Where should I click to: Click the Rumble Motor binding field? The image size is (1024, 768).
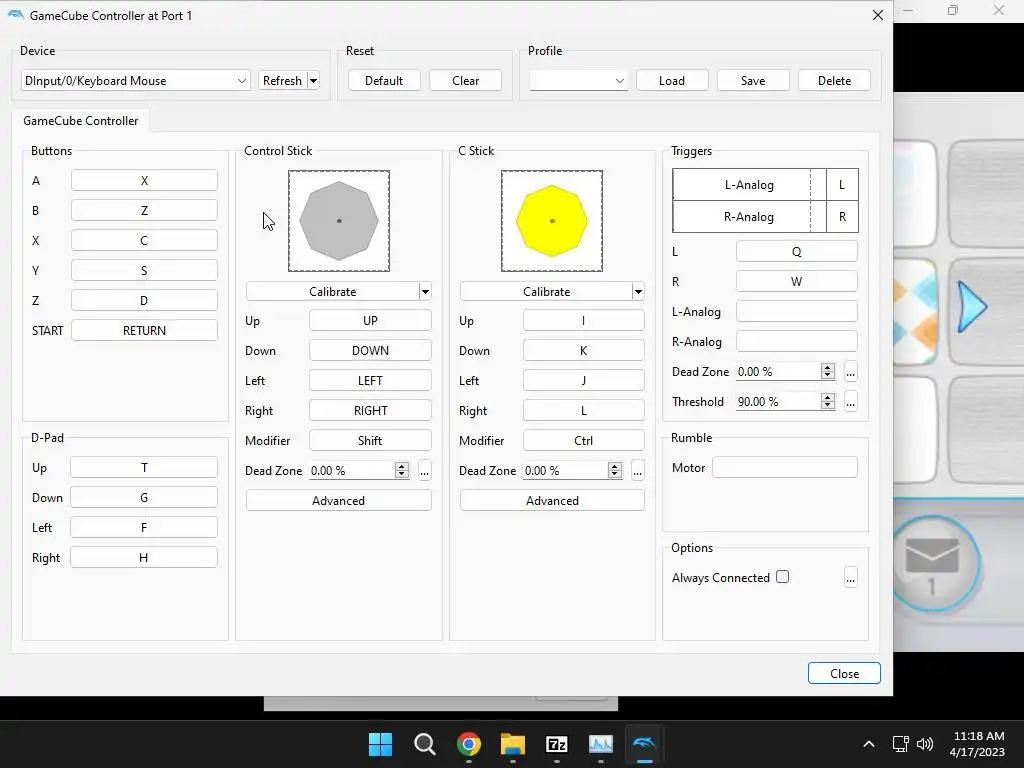(x=785, y=468)
